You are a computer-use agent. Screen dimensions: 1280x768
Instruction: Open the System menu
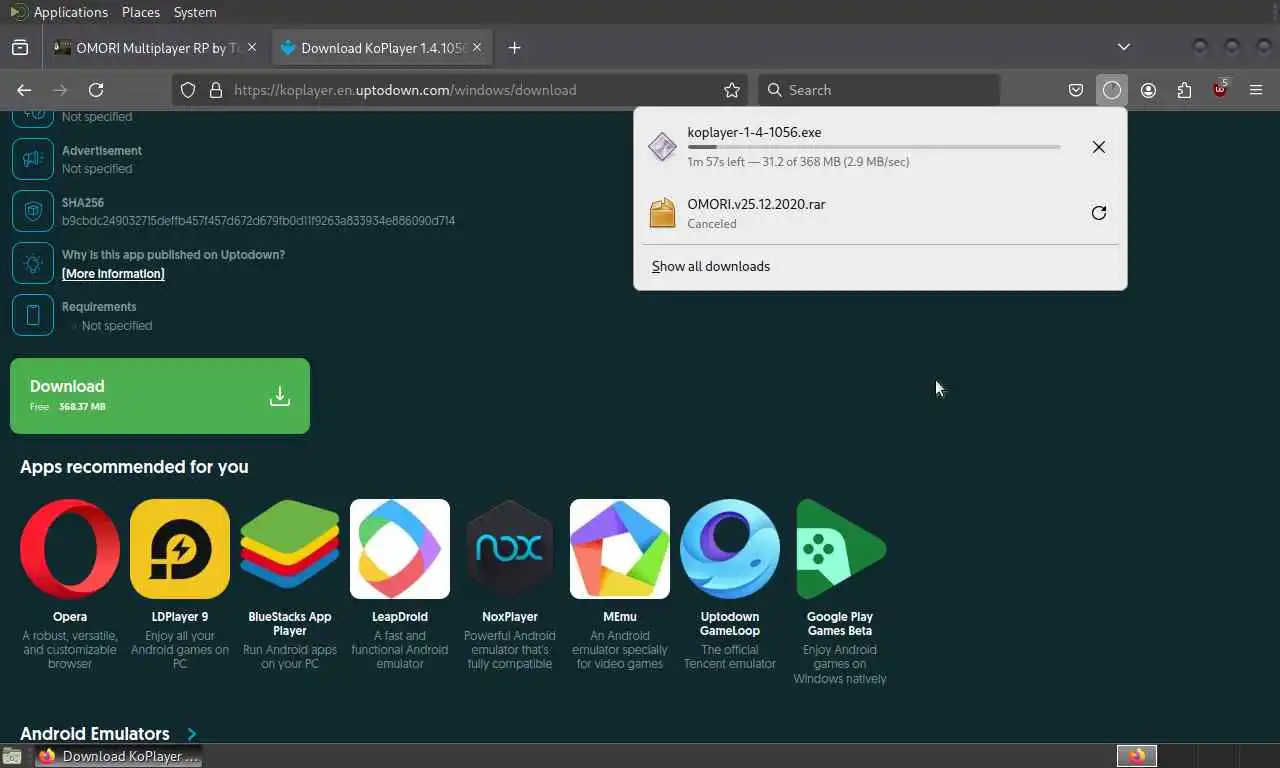click(194, 12)
